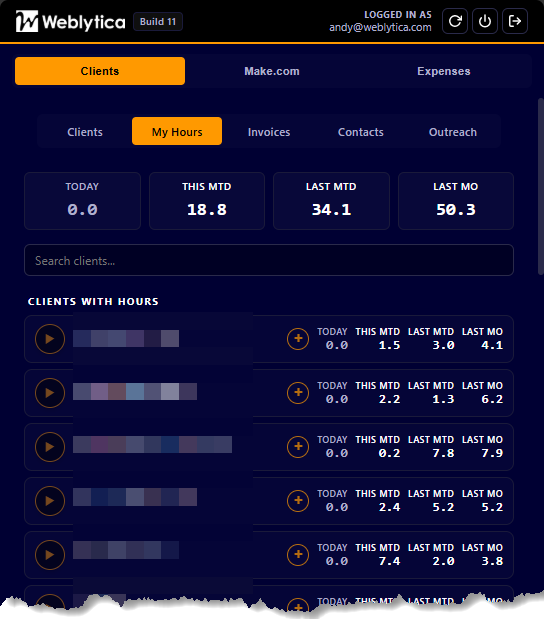Click the logout arrow icon
This screenshot has height=619, width=544.
pyautogui.click(x=515, y=21)
